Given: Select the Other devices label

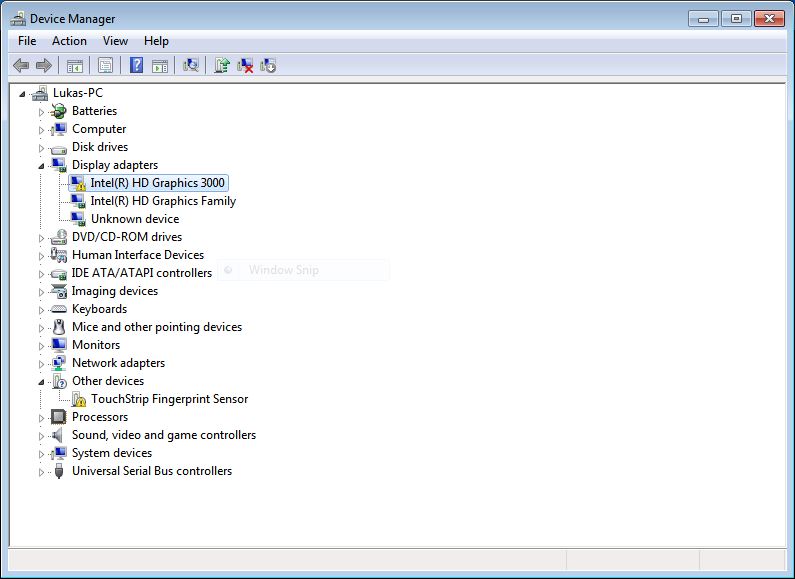Looking at the screenshot, I should click(107, 381).
